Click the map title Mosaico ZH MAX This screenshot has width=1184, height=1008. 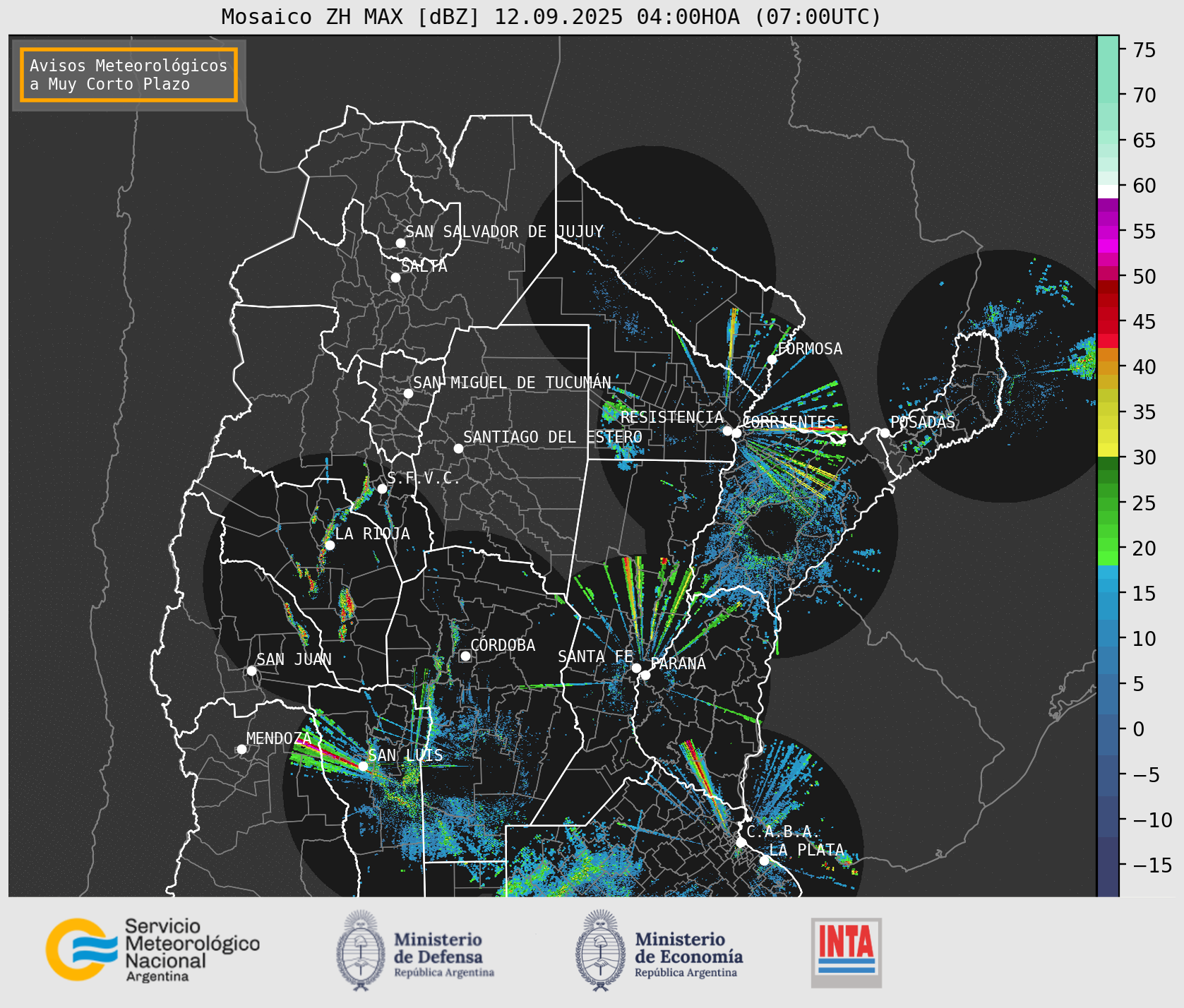click(551, 16)
